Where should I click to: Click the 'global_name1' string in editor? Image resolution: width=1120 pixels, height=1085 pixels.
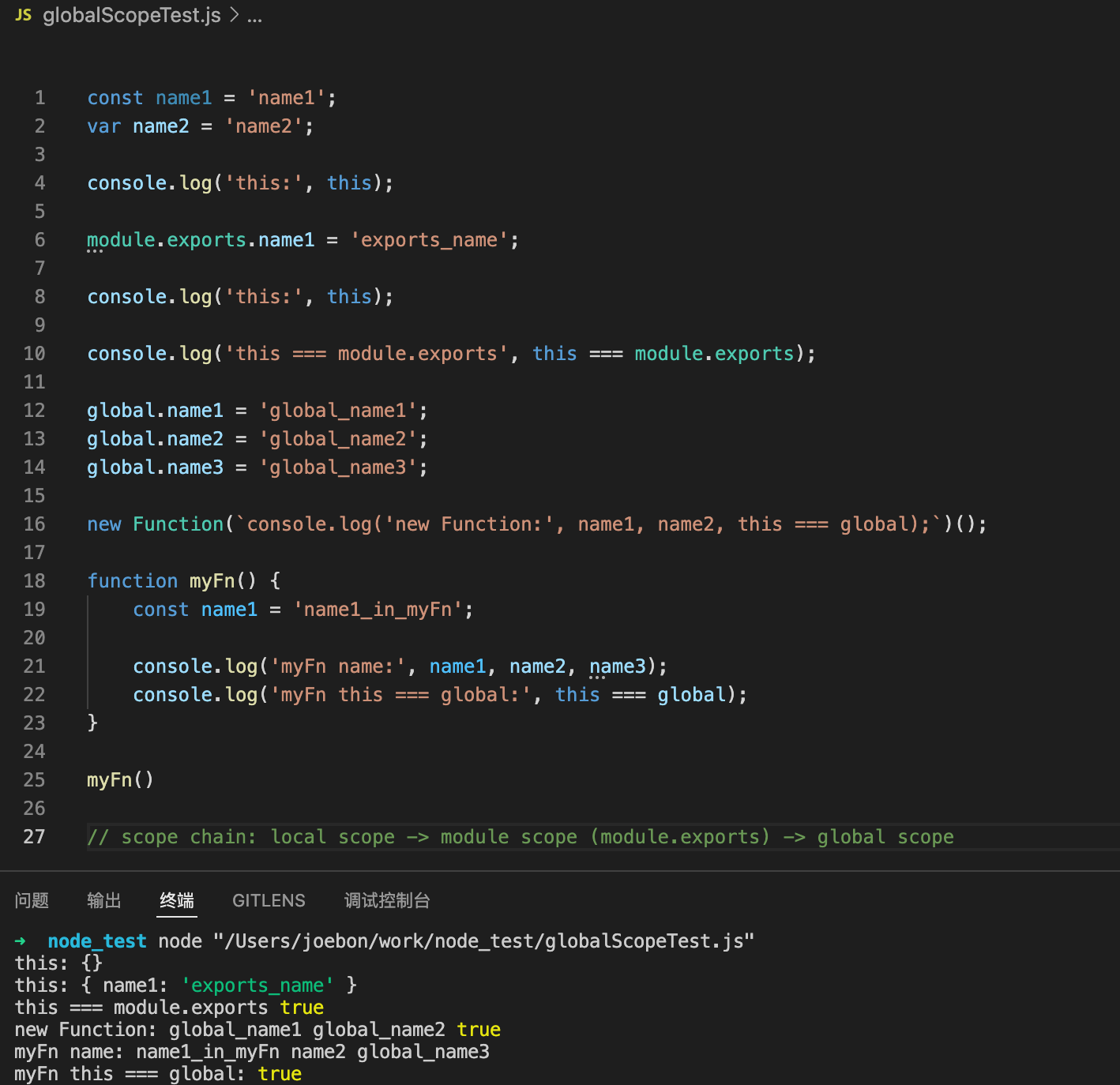[338, 411]
